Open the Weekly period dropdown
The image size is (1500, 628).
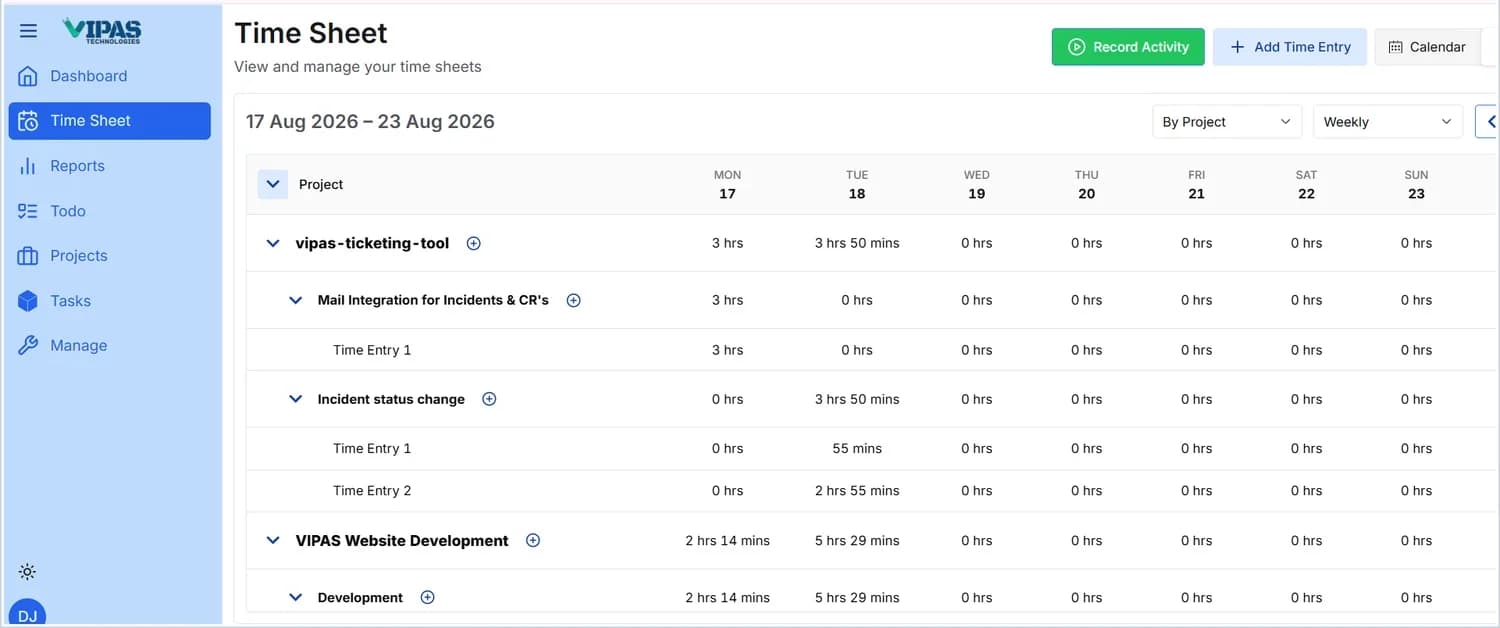pos(1388,122)
